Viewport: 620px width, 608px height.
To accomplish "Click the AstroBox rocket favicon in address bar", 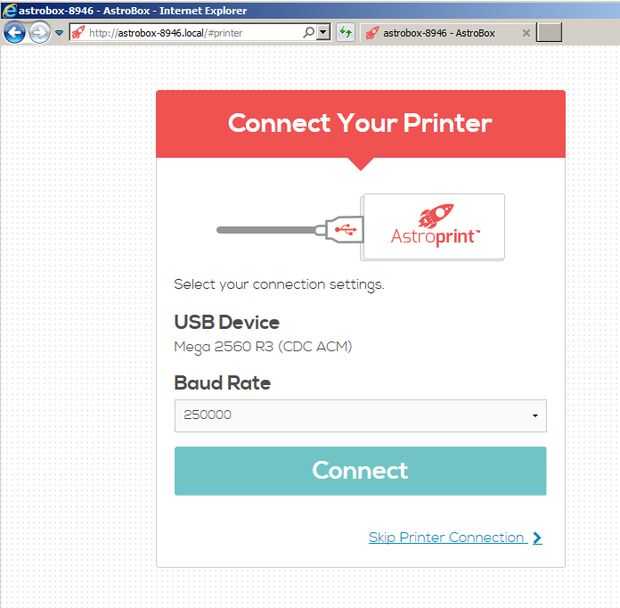I will [x=79, y=32].
